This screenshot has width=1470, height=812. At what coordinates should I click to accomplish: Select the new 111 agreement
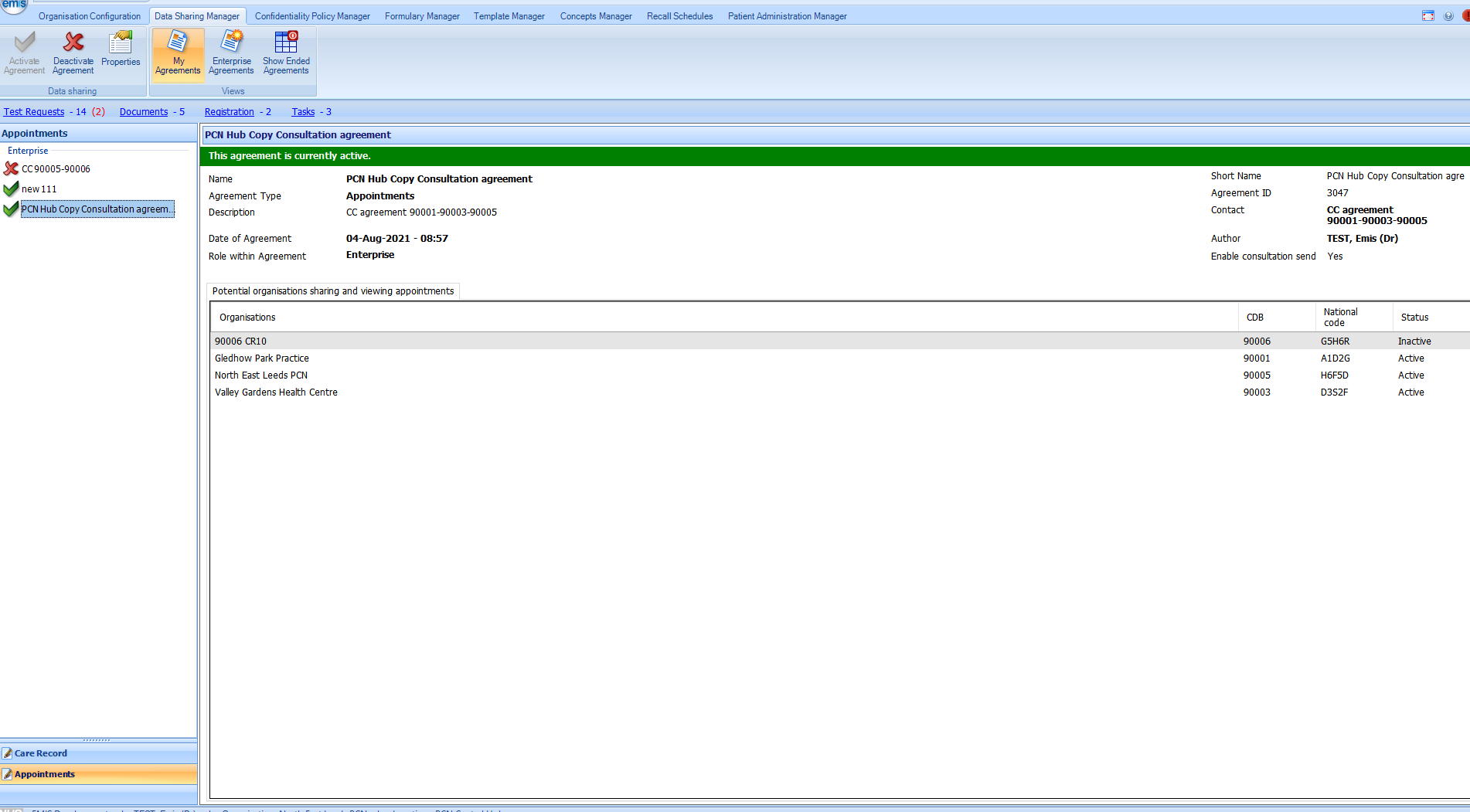click(x=39, y=189)
